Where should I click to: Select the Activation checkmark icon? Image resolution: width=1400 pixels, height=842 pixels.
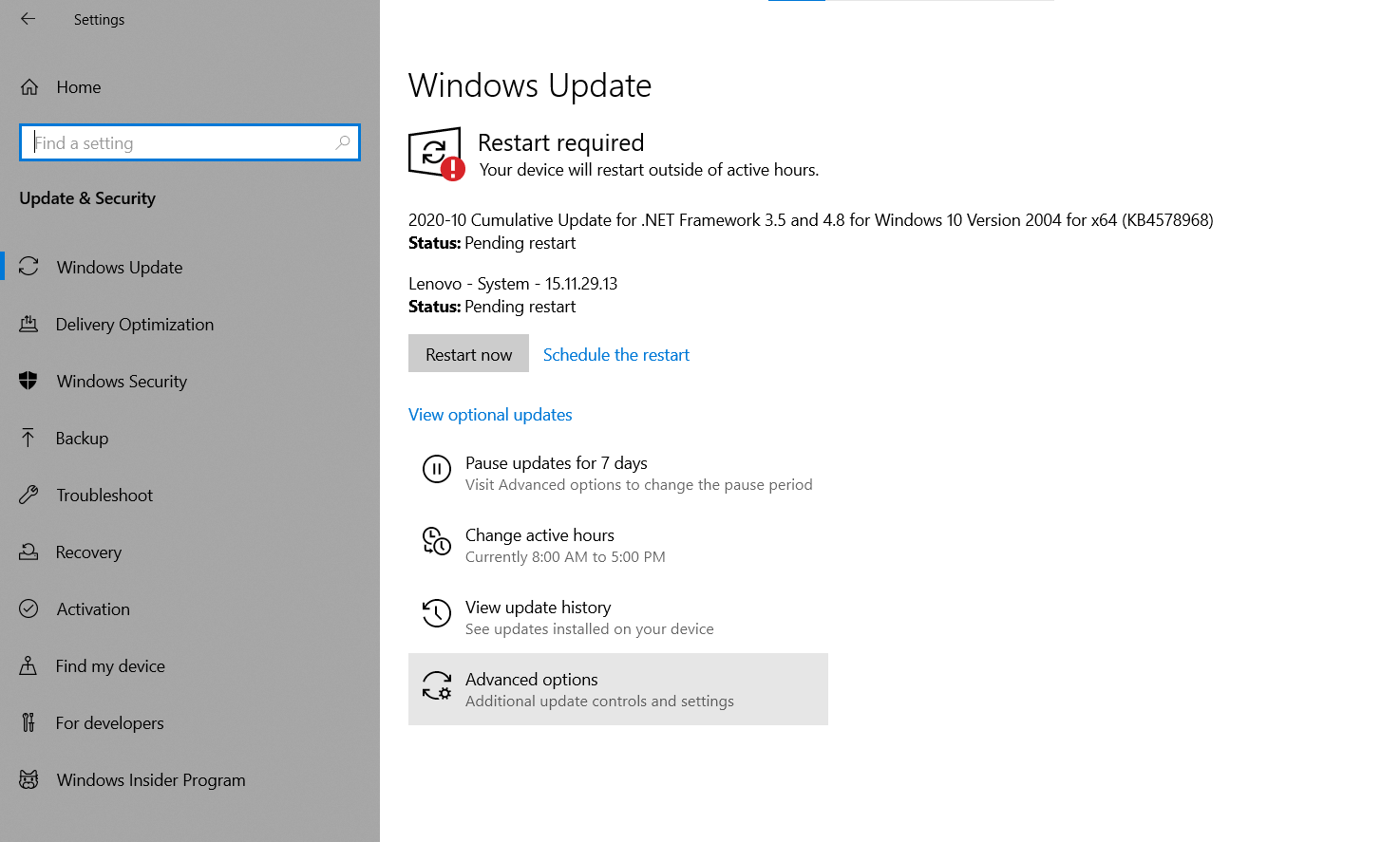point(28,608)
